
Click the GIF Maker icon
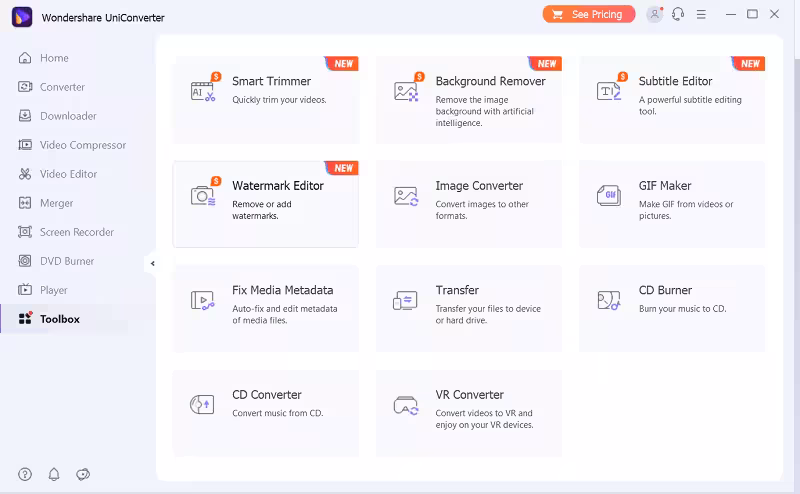tap(609, 196)
